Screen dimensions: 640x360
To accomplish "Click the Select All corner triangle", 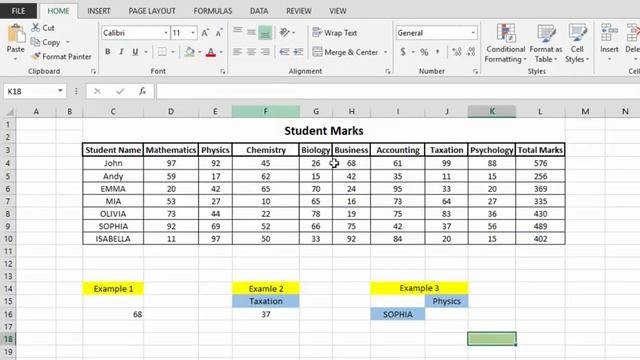I will tap(9, 111).
